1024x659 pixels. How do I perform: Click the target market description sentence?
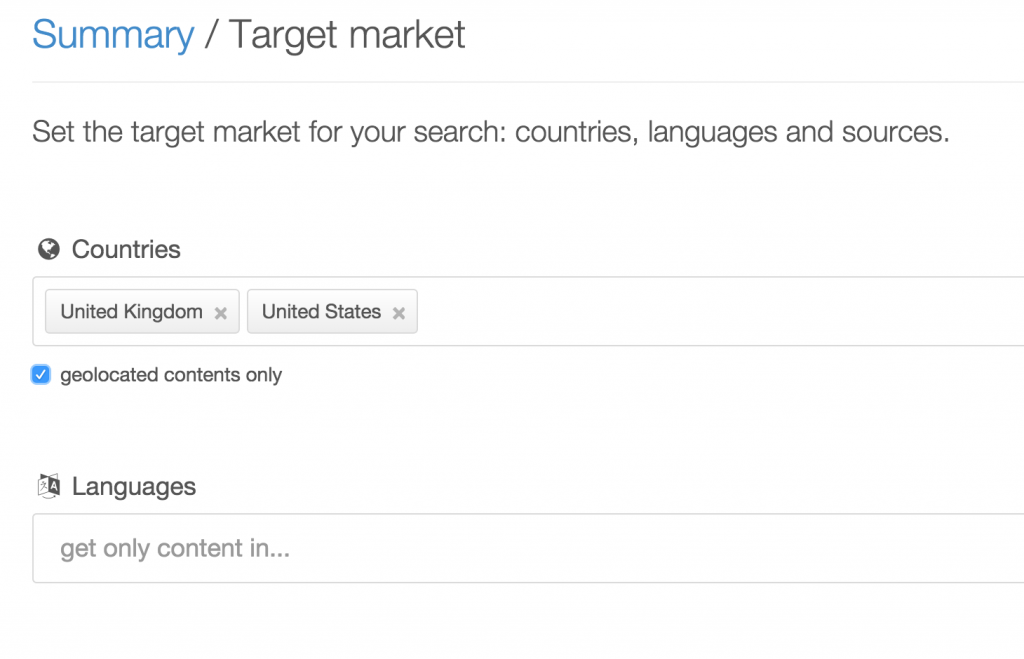tap(490, 132)
